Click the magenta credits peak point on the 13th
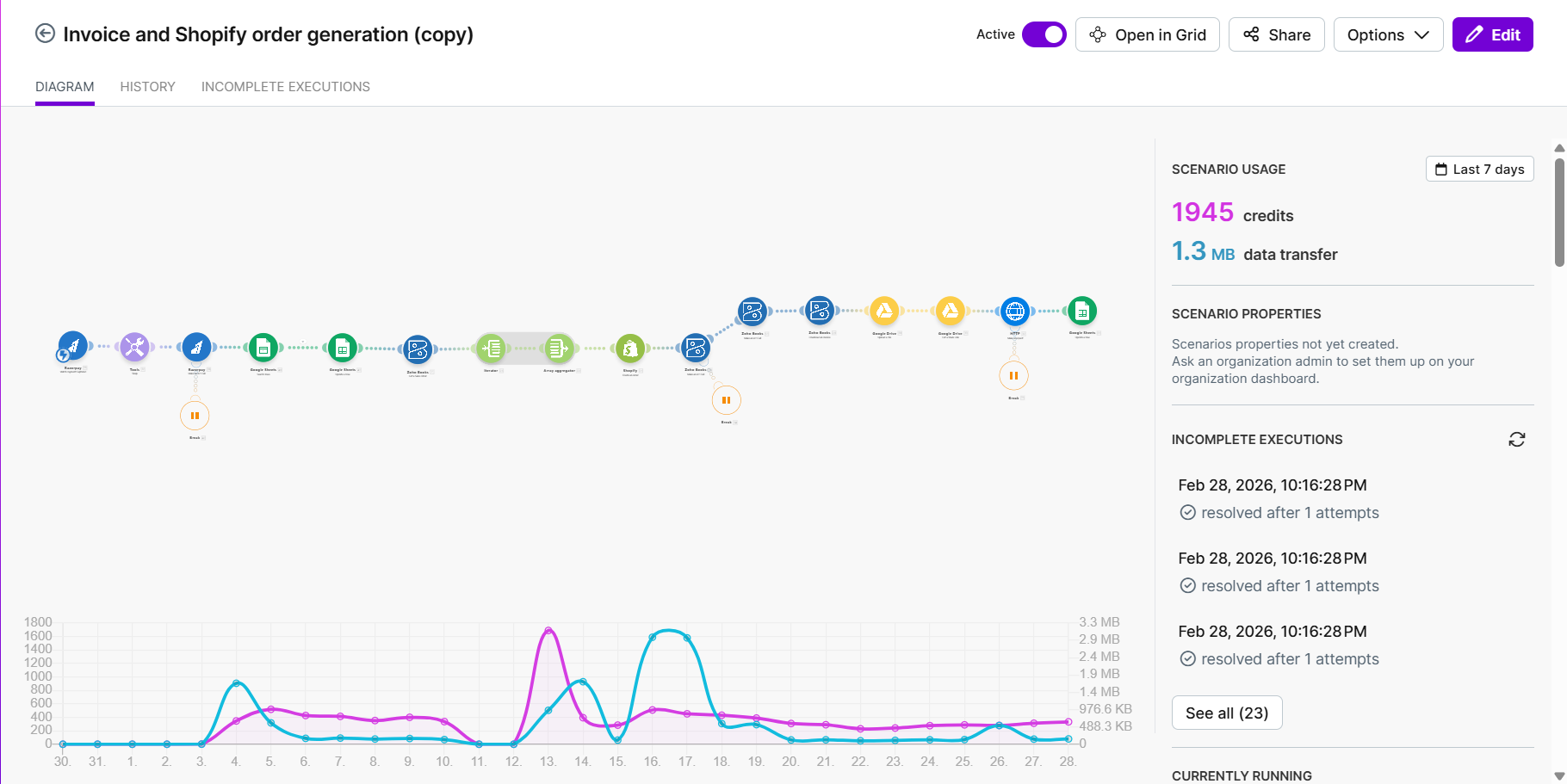 click(548, 631)
